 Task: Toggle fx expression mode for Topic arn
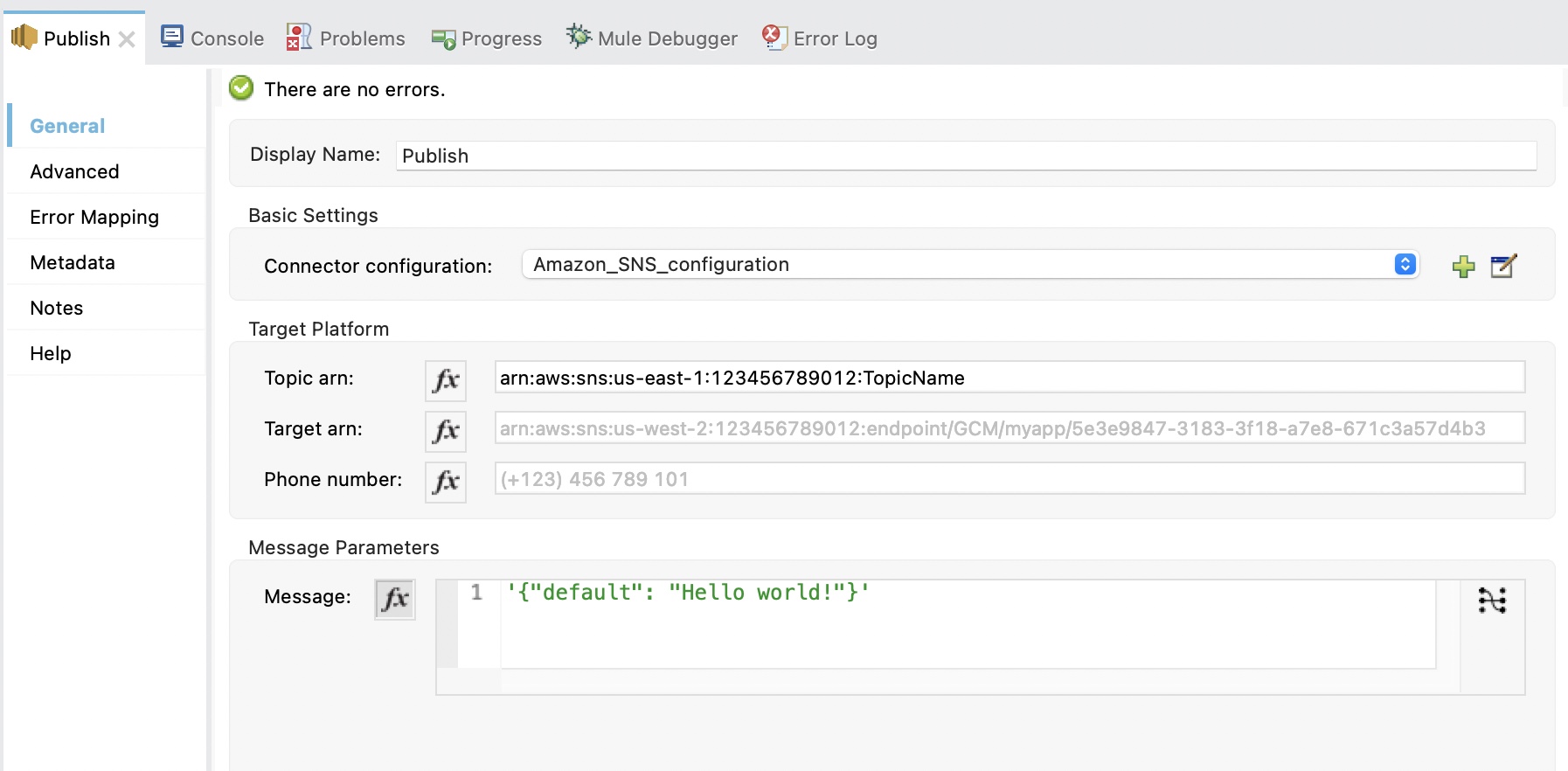pos(446,380)
